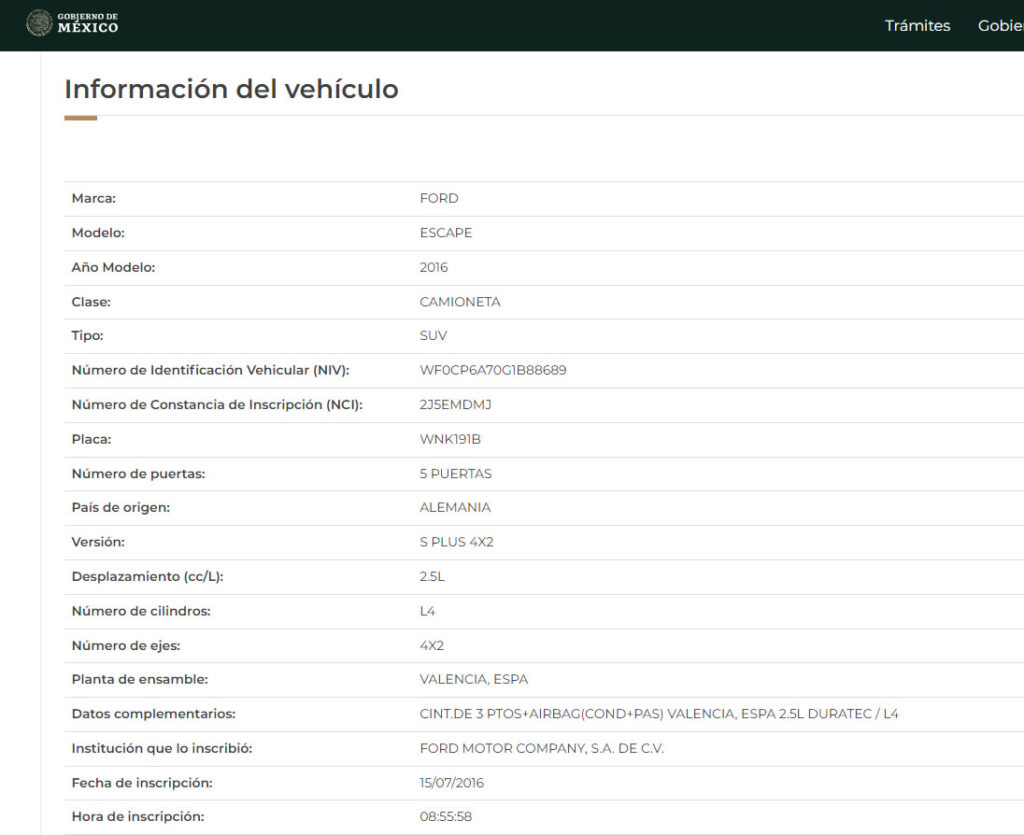The image size is (1024, 835).
Task: Select the ALEMANIA value
Action: tap(455, 507)
